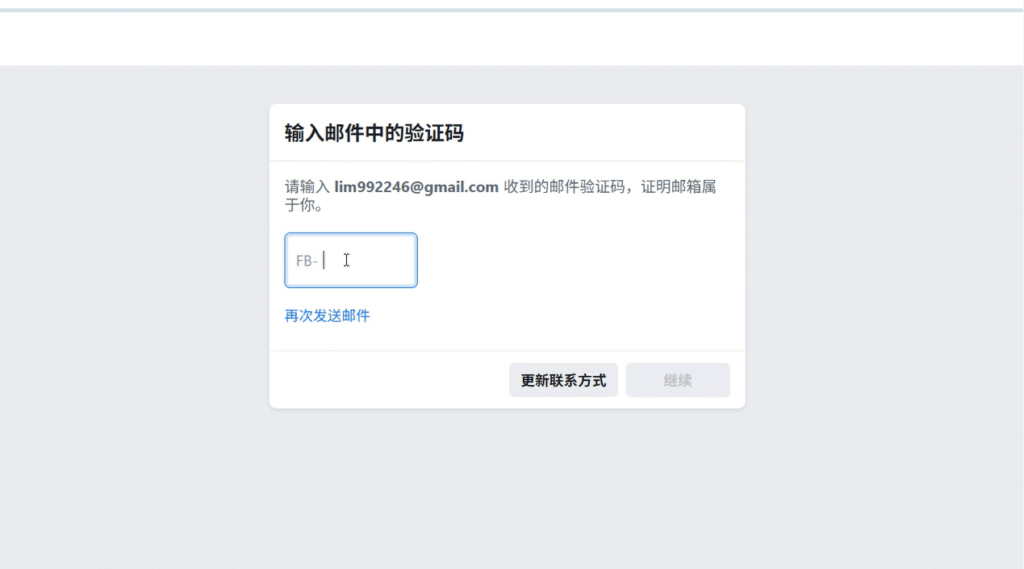
Task: Click the blank footer area left of 更新联系方式
Action: tap(390, 380)
